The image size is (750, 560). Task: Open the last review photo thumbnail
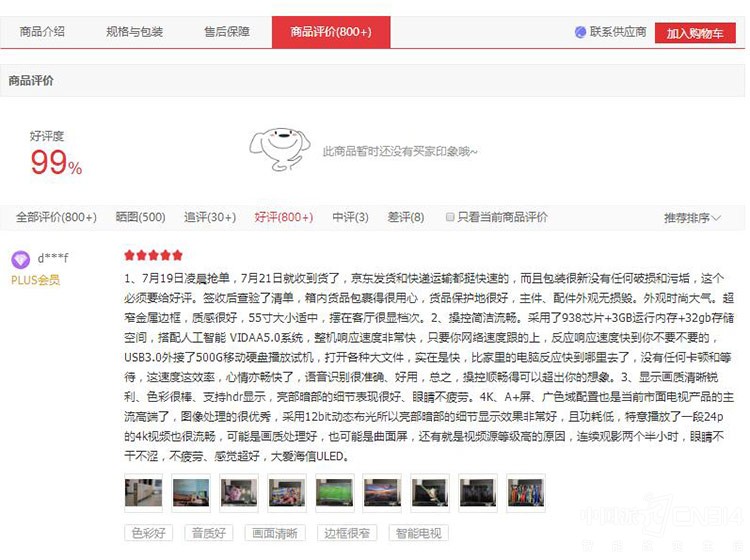[x=526, y=493]
